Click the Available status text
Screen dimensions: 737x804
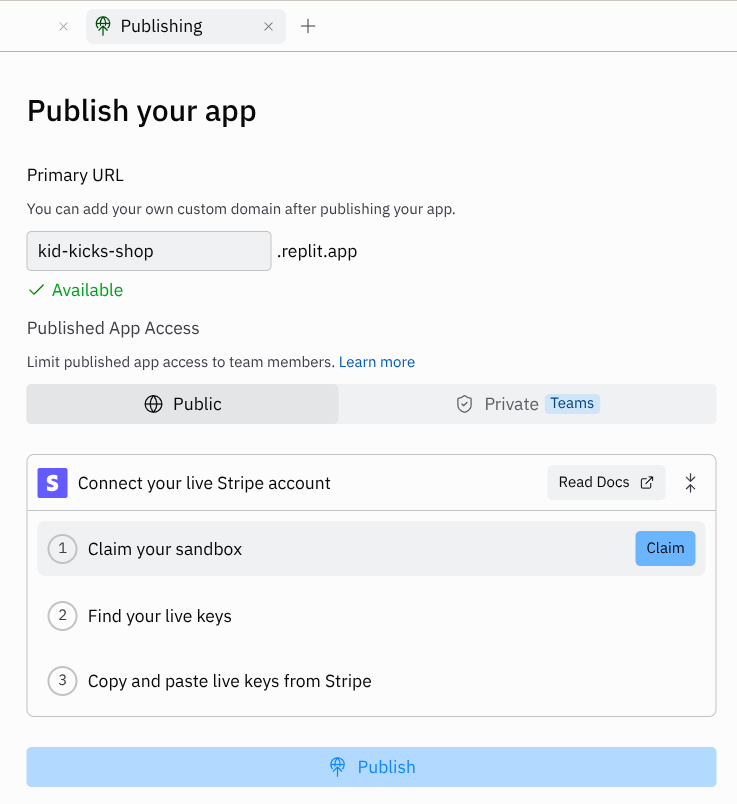click(x=87, y=290)
